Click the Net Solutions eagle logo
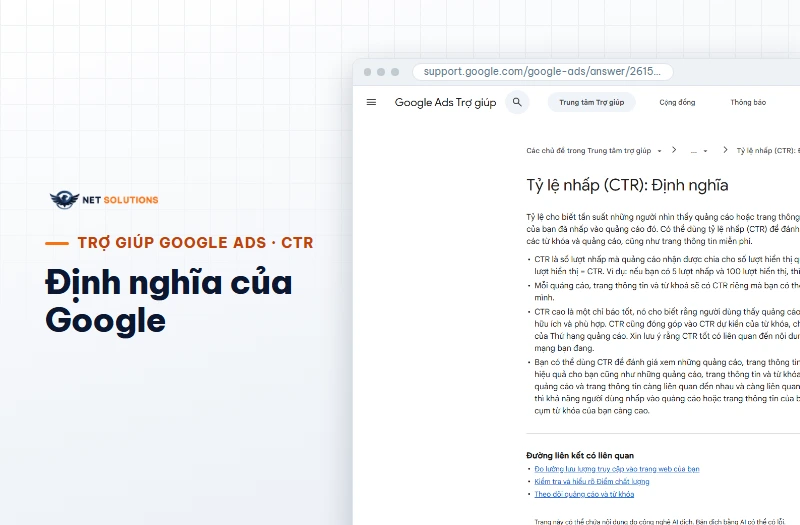The width and height of the screenshot is (800, 525). tap(65, 199)
